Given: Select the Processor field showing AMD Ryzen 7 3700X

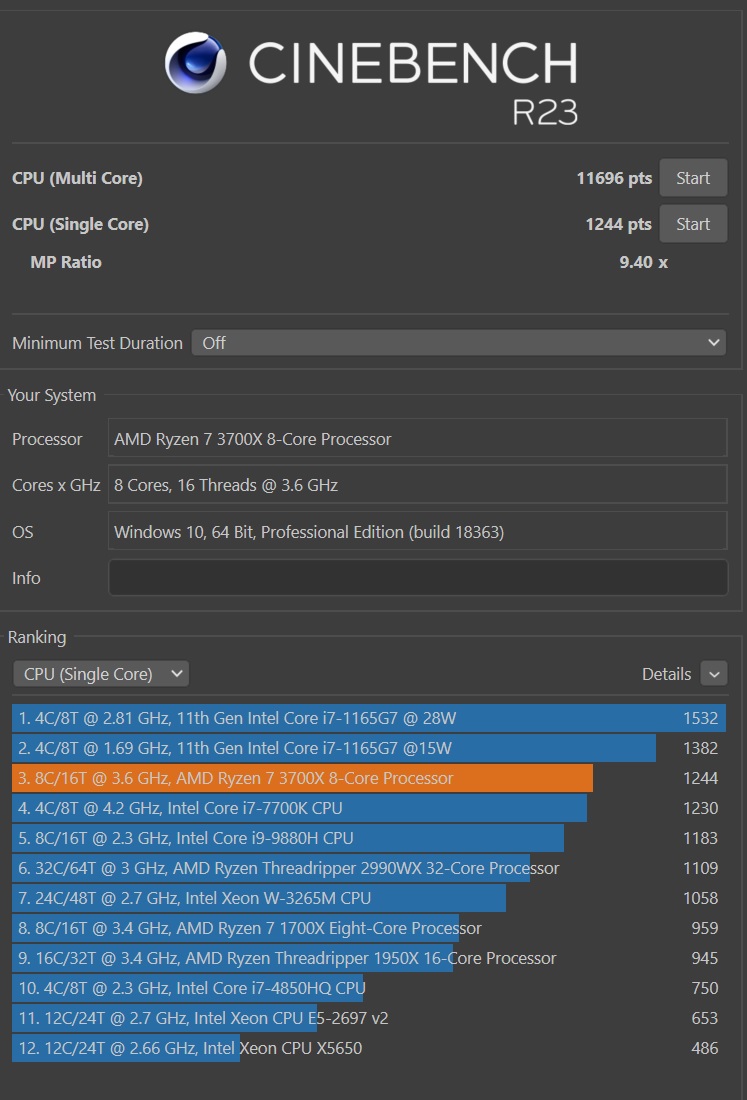Looking at the screenshot, I should (x=417, y=438).
